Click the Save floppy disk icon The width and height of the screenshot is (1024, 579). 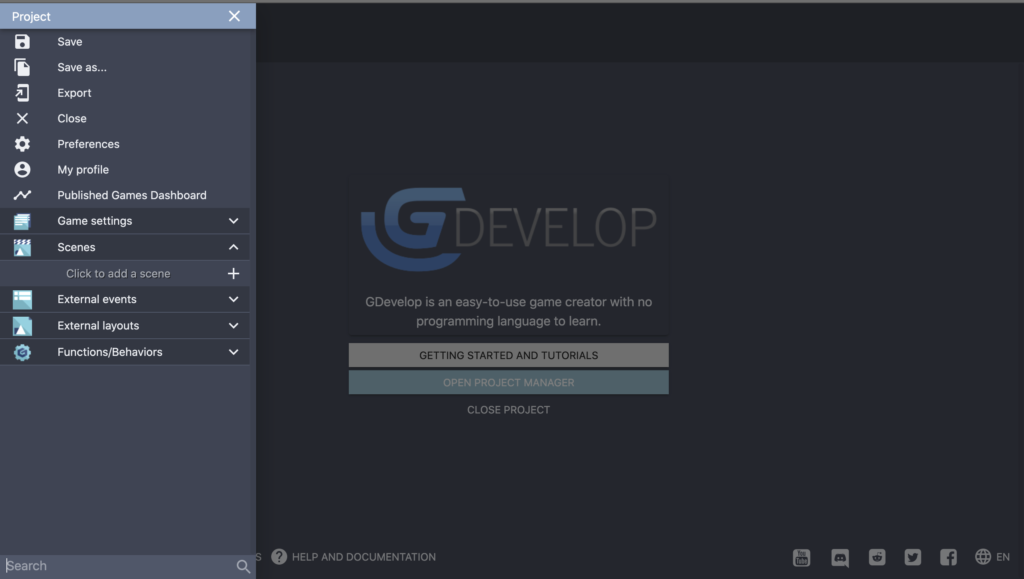[22, 42]
